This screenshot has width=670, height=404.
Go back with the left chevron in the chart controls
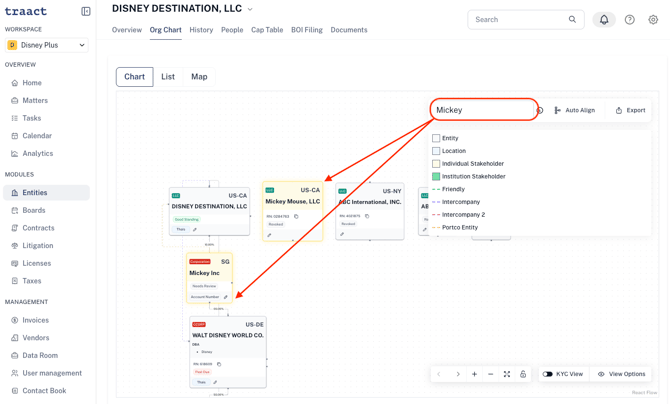click(439, 374)
